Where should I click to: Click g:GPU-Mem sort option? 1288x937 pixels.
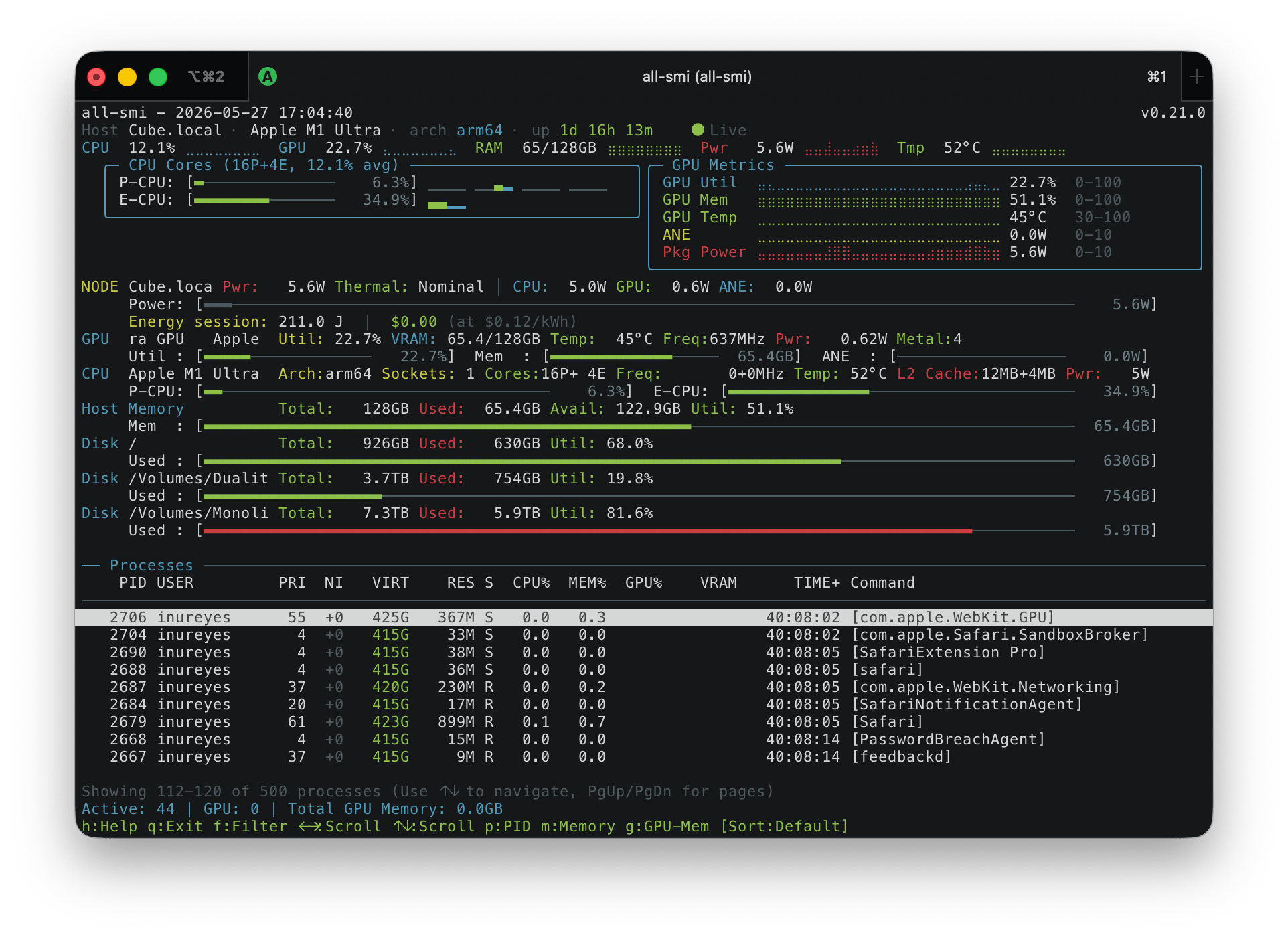(x=667, y=827)
